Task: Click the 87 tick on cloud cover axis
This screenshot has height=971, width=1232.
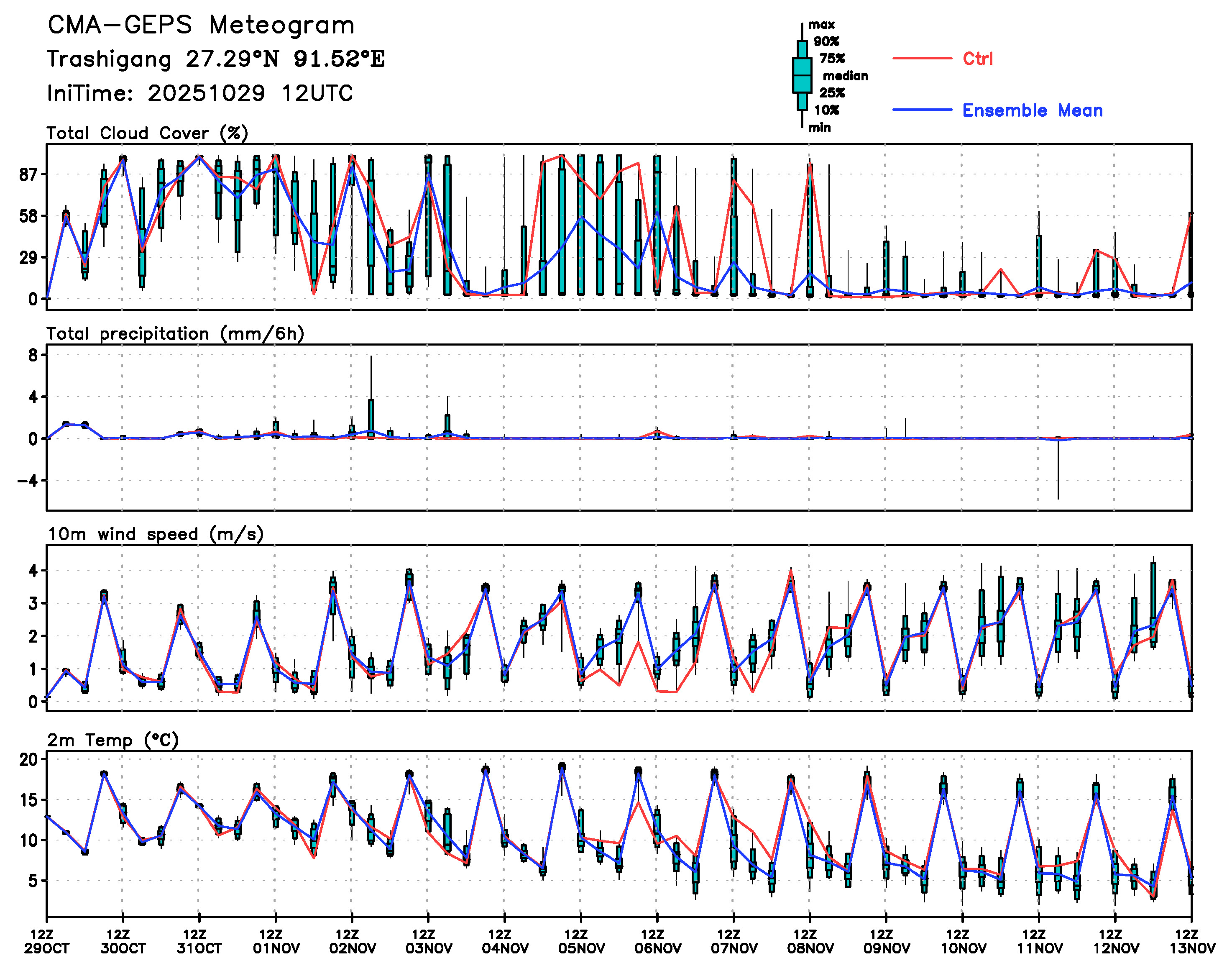Action: (28, 174)
